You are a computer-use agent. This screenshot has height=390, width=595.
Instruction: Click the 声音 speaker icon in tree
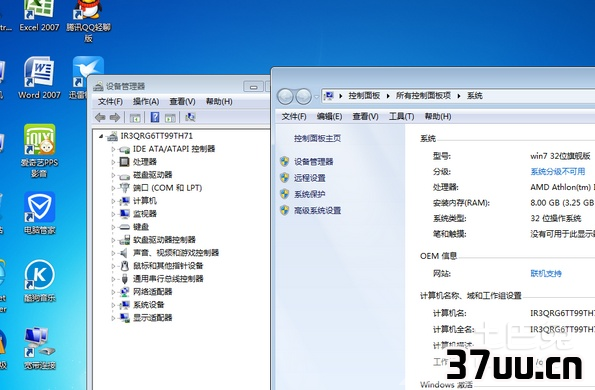[124, 253]
